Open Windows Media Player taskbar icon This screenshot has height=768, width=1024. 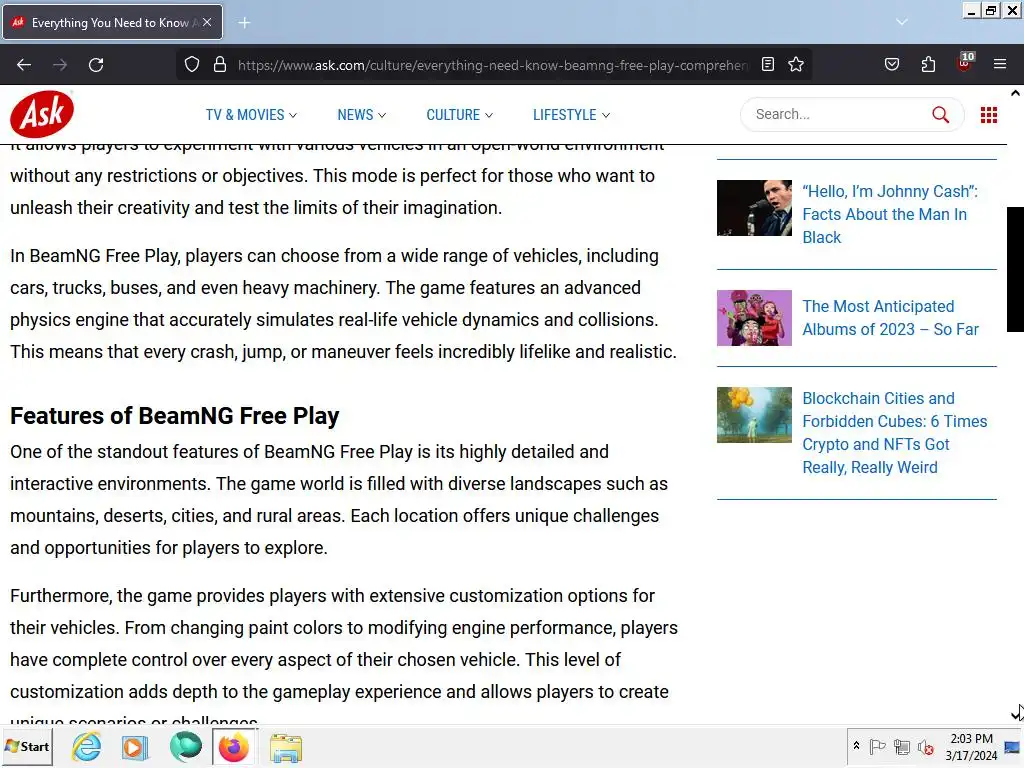(135, 747)
